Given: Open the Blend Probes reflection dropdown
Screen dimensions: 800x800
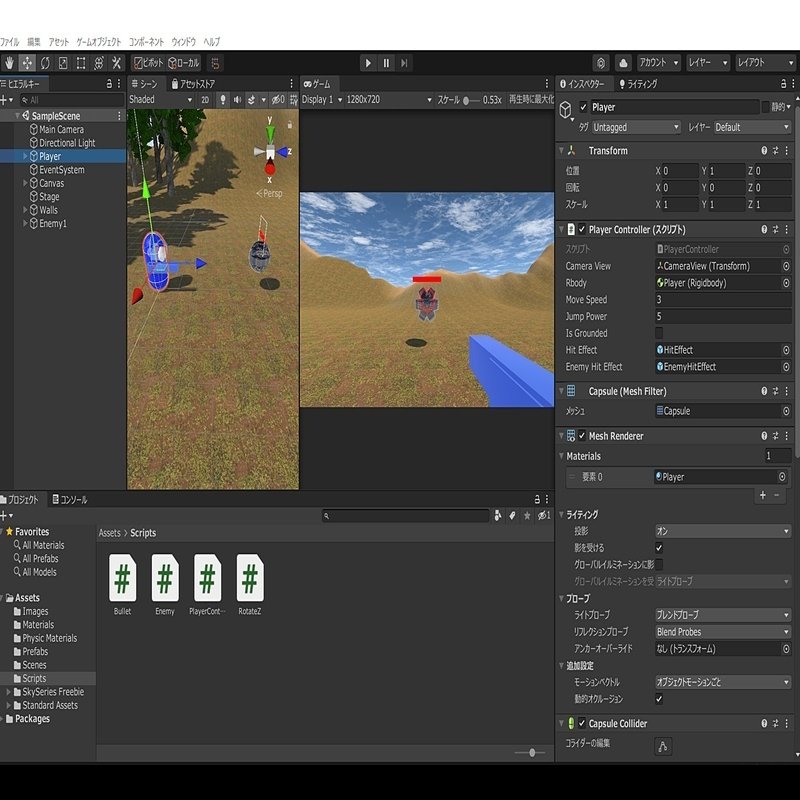Looking at the screenshot, I should pos(723,632).
